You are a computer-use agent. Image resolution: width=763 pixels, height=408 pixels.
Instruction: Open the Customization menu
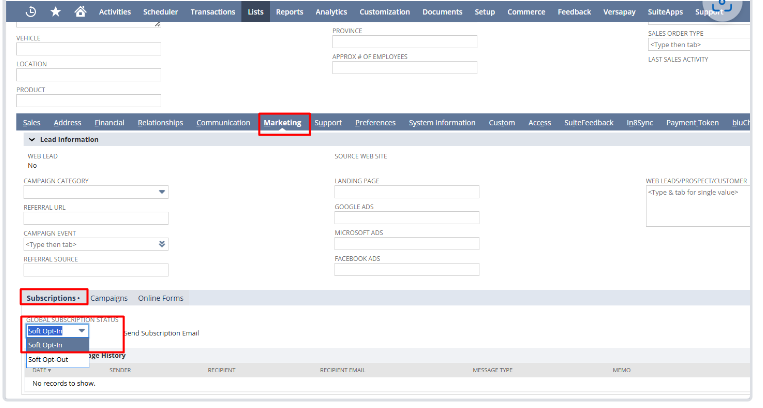[384, 12]
